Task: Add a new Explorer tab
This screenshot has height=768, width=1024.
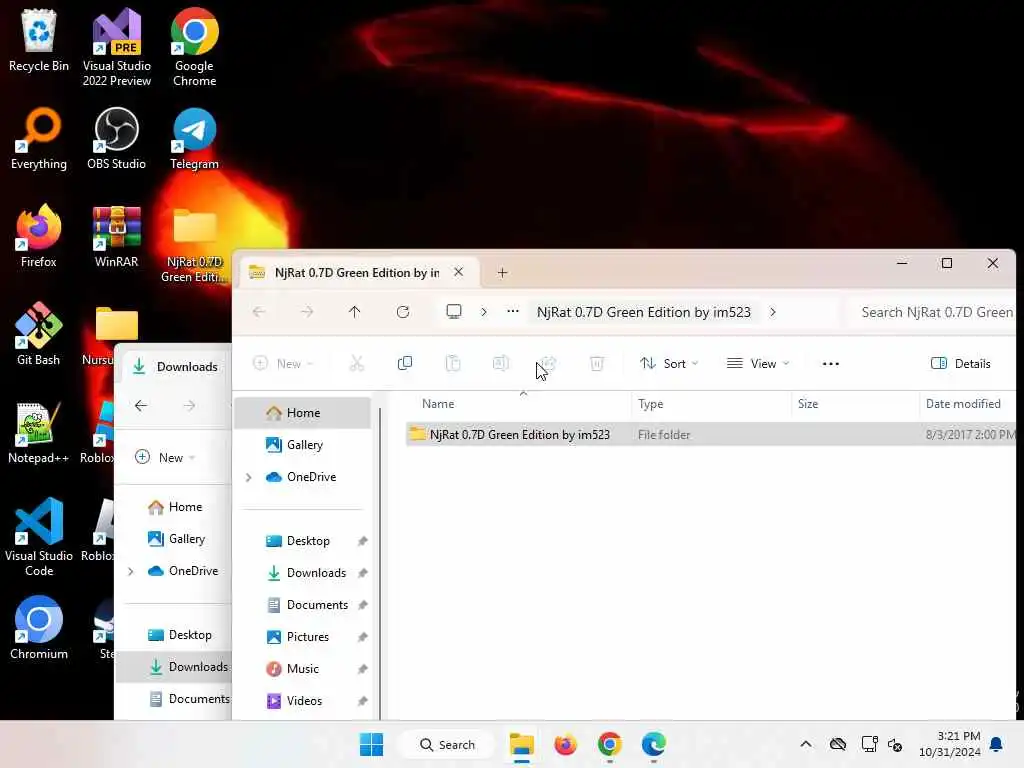Action: pyautogui.click(x=502, y=272)
